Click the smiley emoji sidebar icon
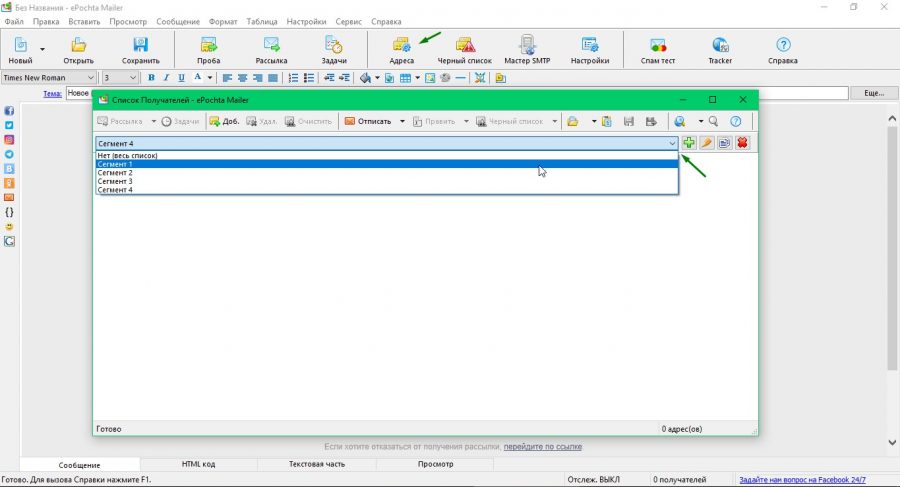 (9, 226)
